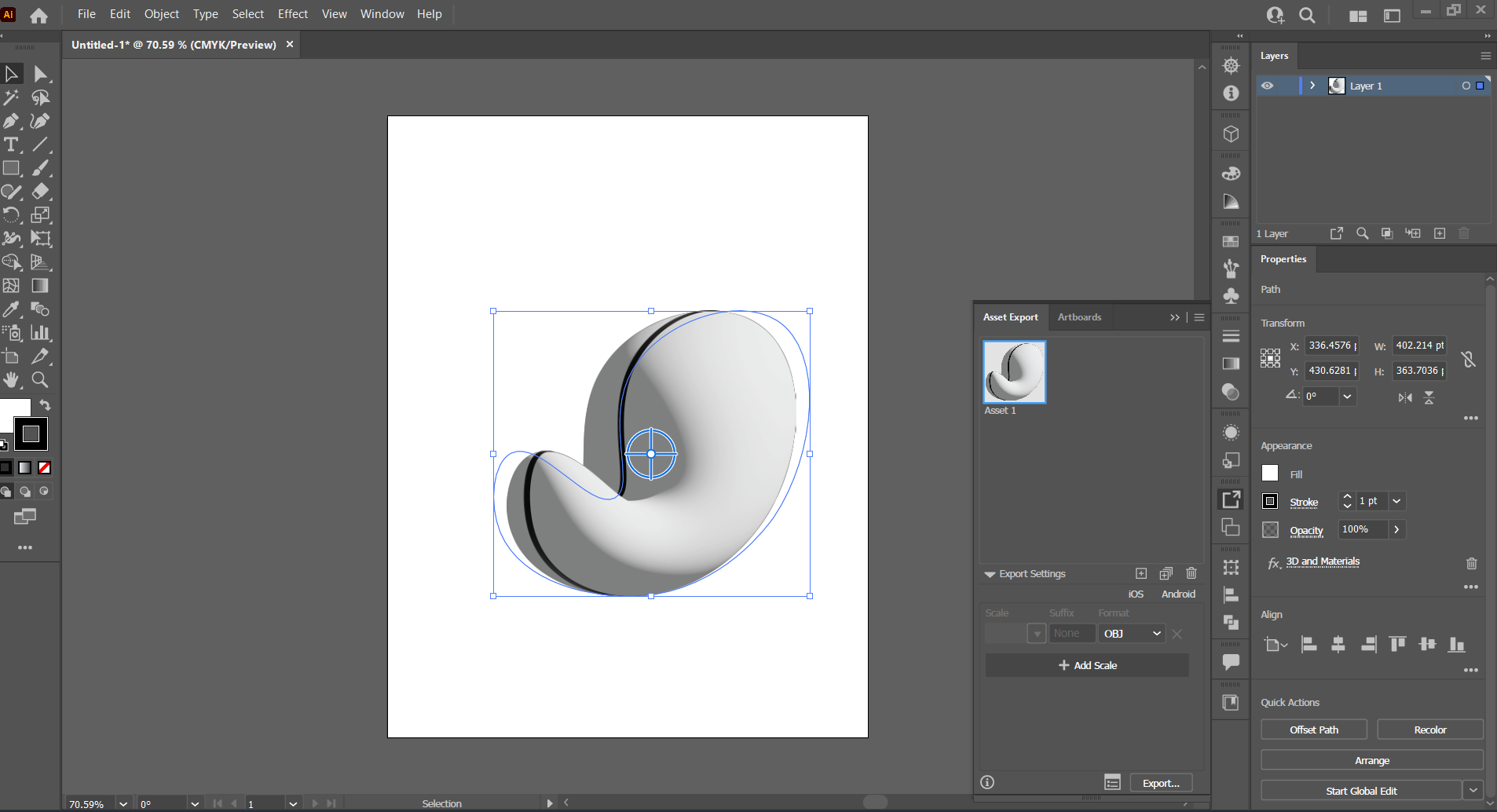Activate the Zoom tool
Screen dimensions: 1497x812
(41, 380)
